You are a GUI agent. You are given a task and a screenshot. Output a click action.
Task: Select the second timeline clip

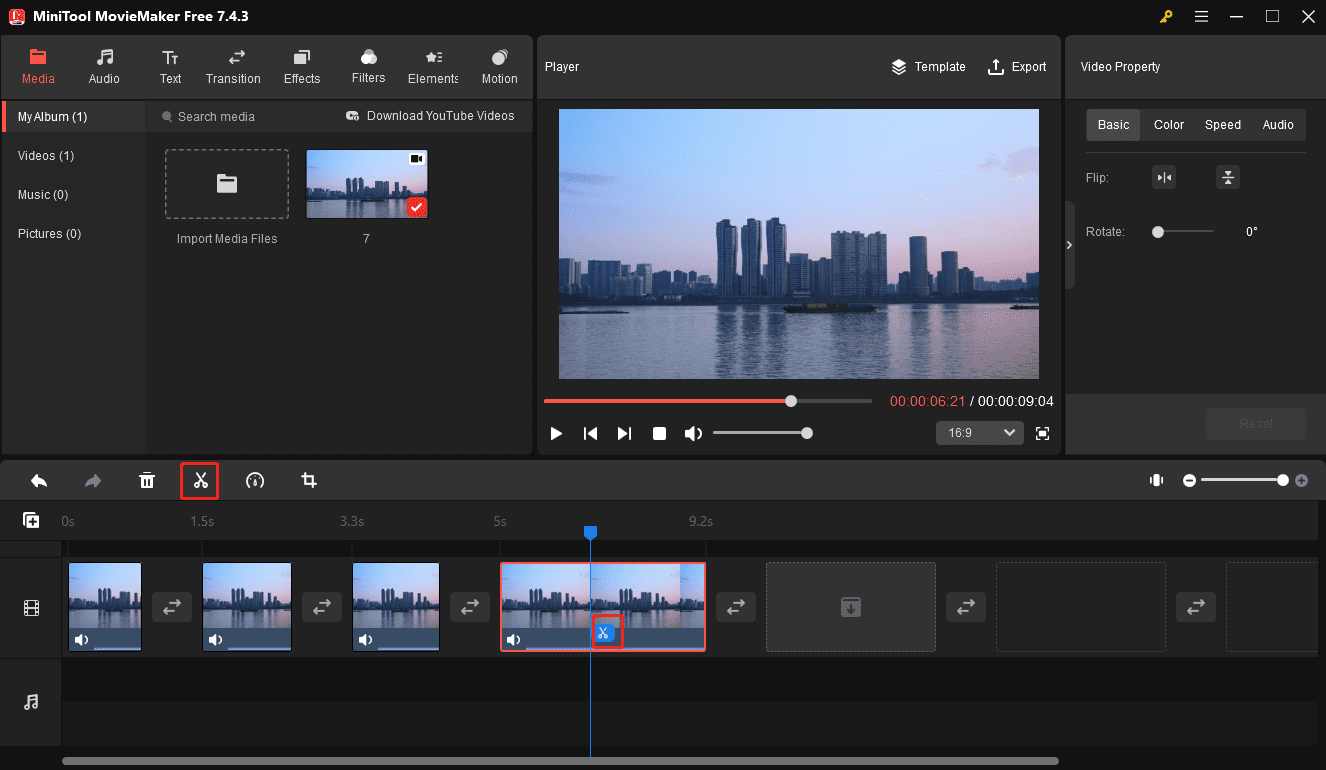[247, 607]
